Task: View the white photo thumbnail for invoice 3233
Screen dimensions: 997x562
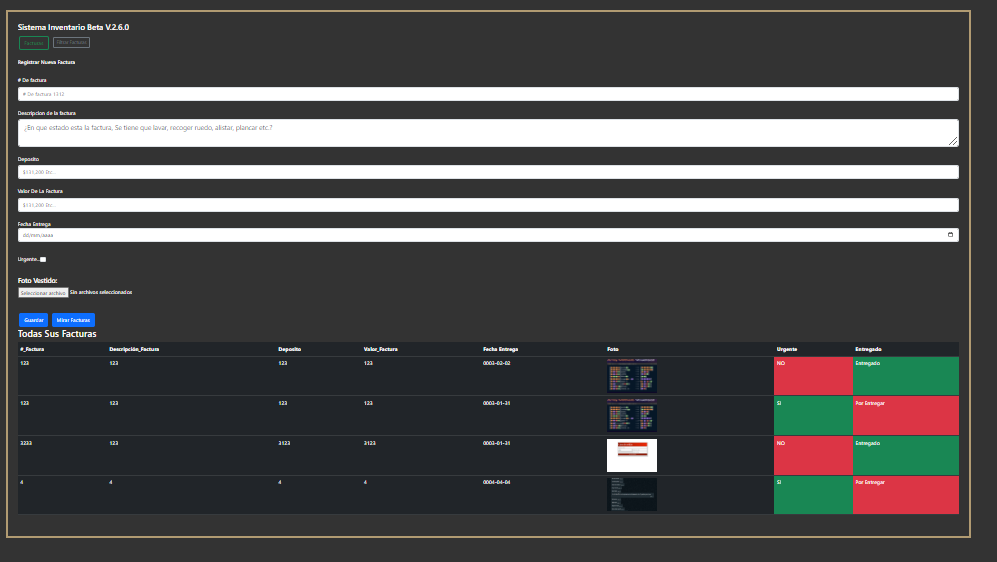Action: (x=631, y=455)
